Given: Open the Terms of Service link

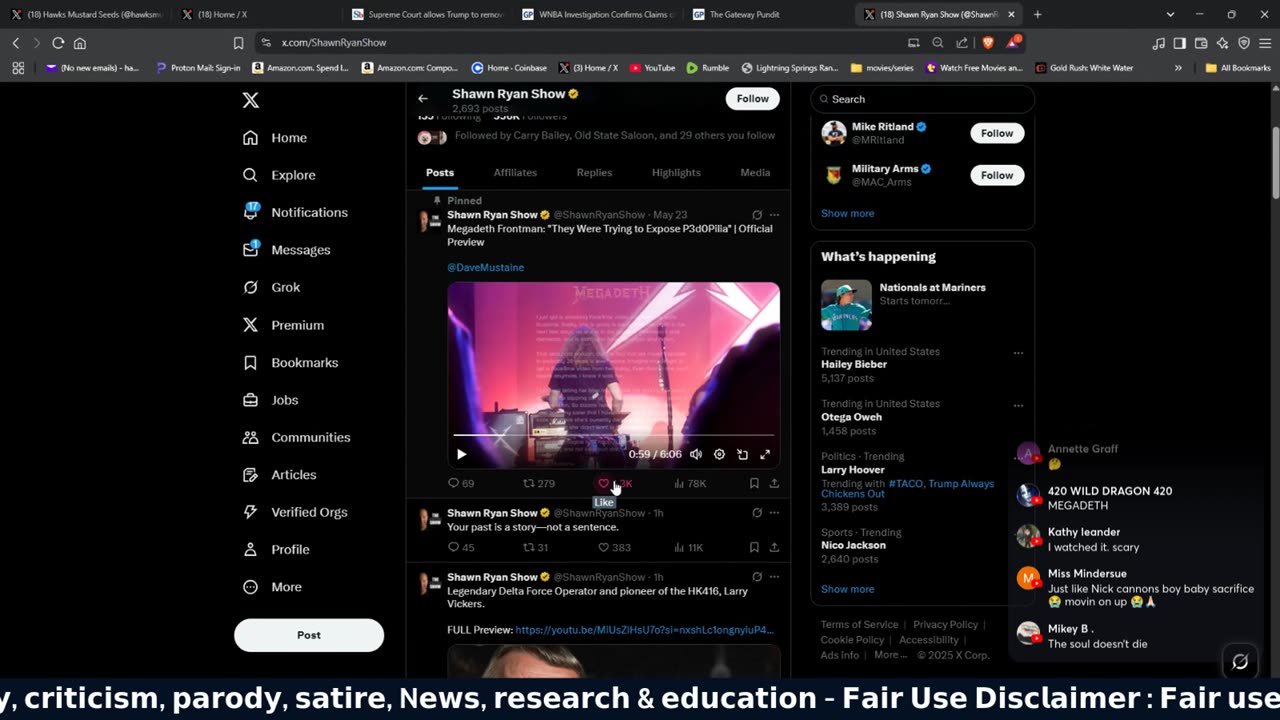Looking at the screenshot, I should (x=859, y=625).
